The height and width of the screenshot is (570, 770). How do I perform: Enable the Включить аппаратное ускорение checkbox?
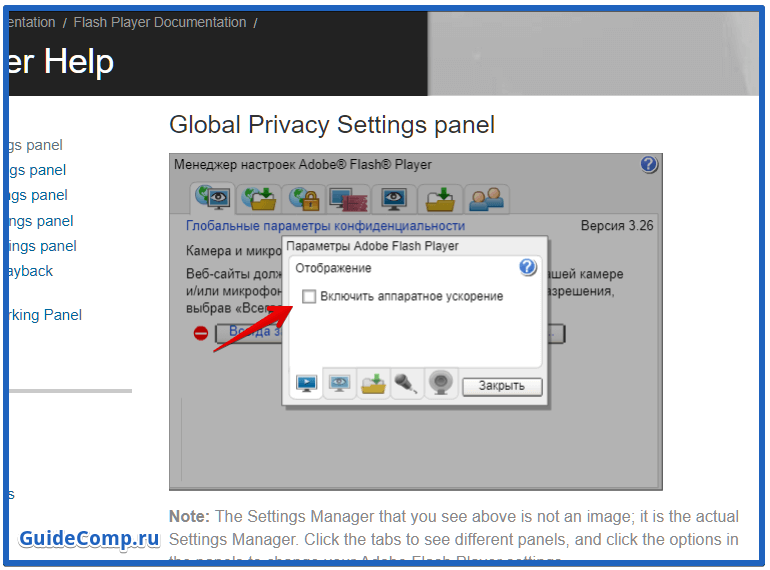[x=309, y=297]
